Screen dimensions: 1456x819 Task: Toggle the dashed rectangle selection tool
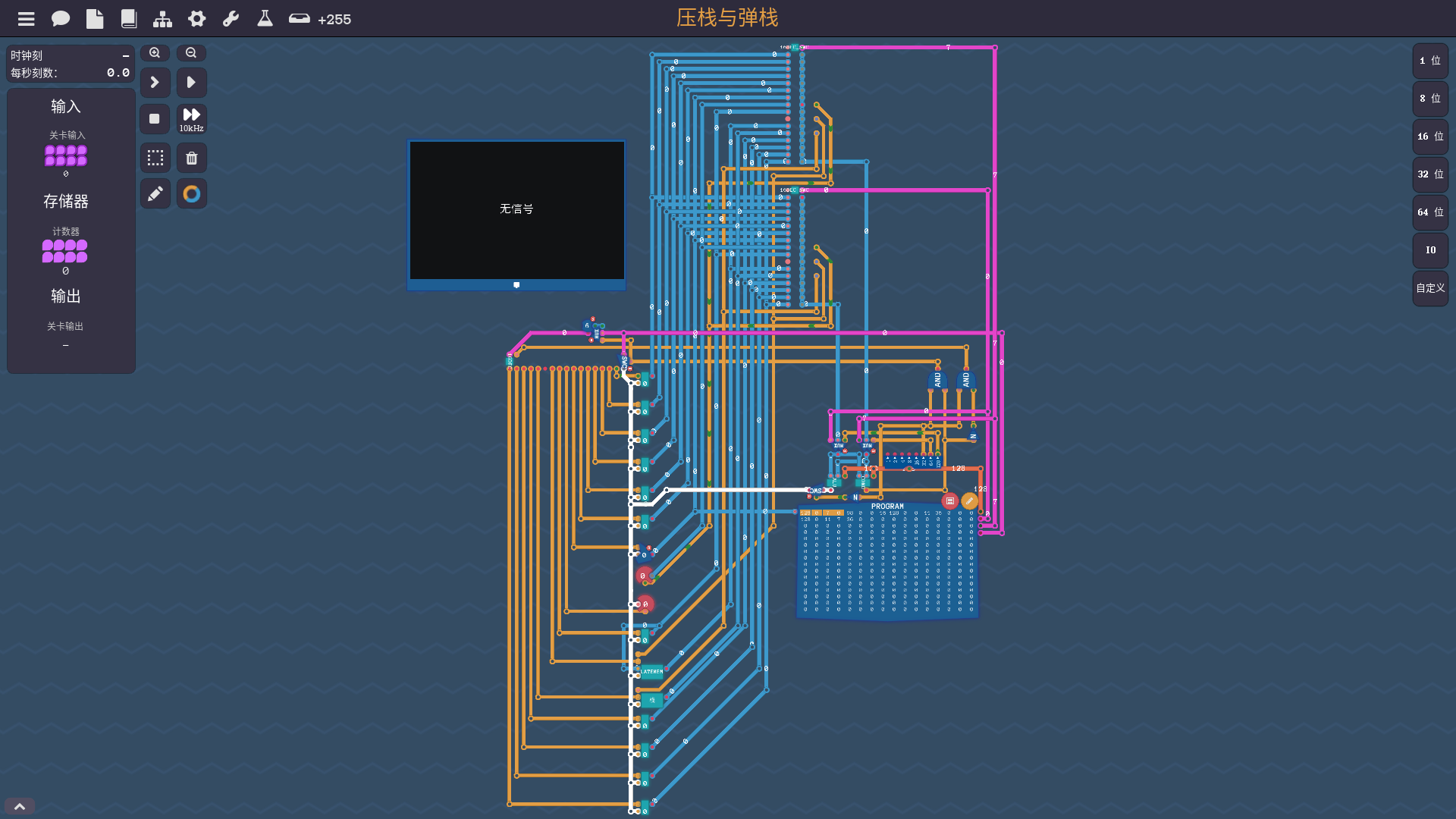click(x=155, y=158)
